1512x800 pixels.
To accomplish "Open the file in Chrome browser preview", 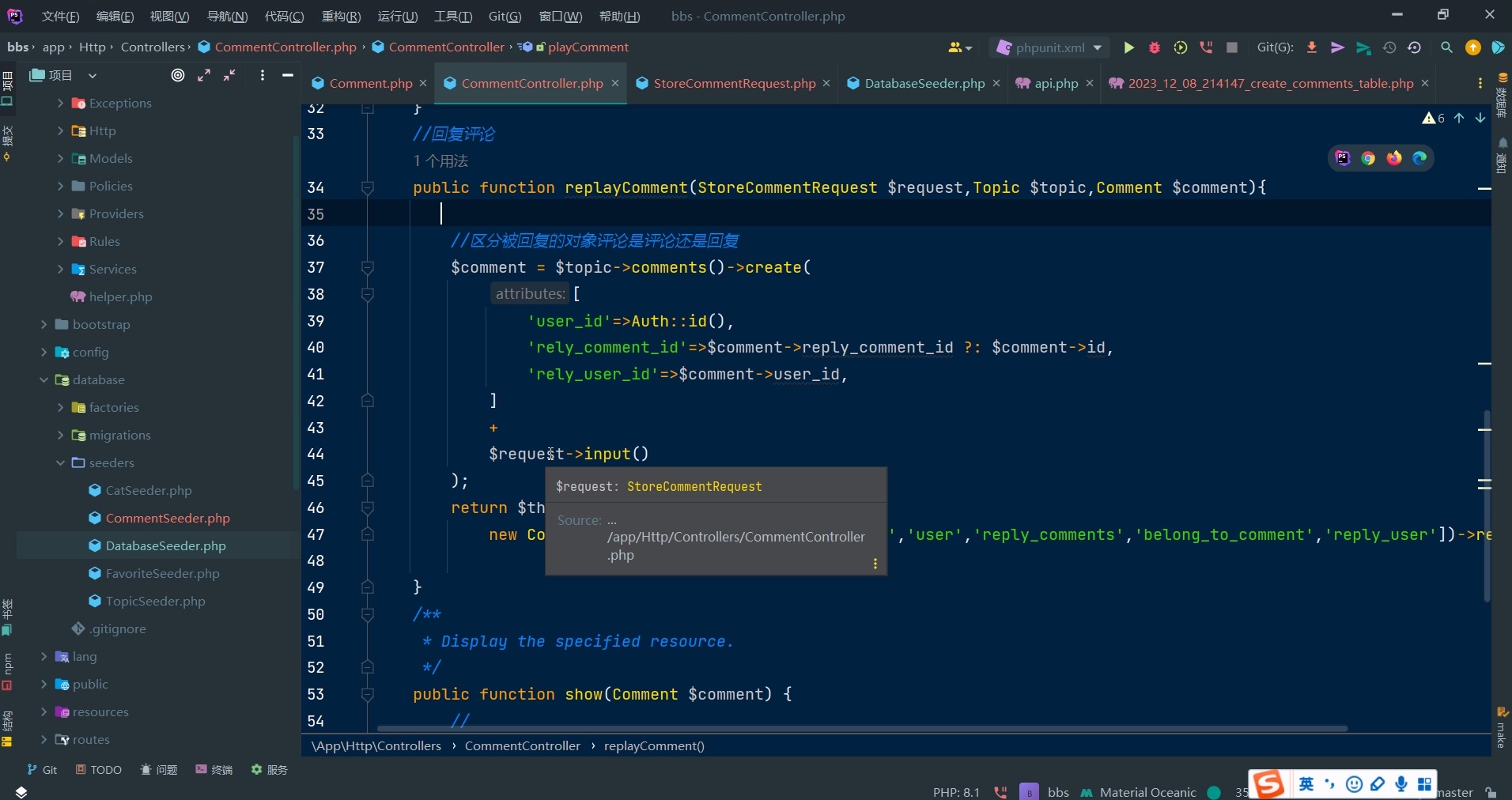I will point(1369,158).
